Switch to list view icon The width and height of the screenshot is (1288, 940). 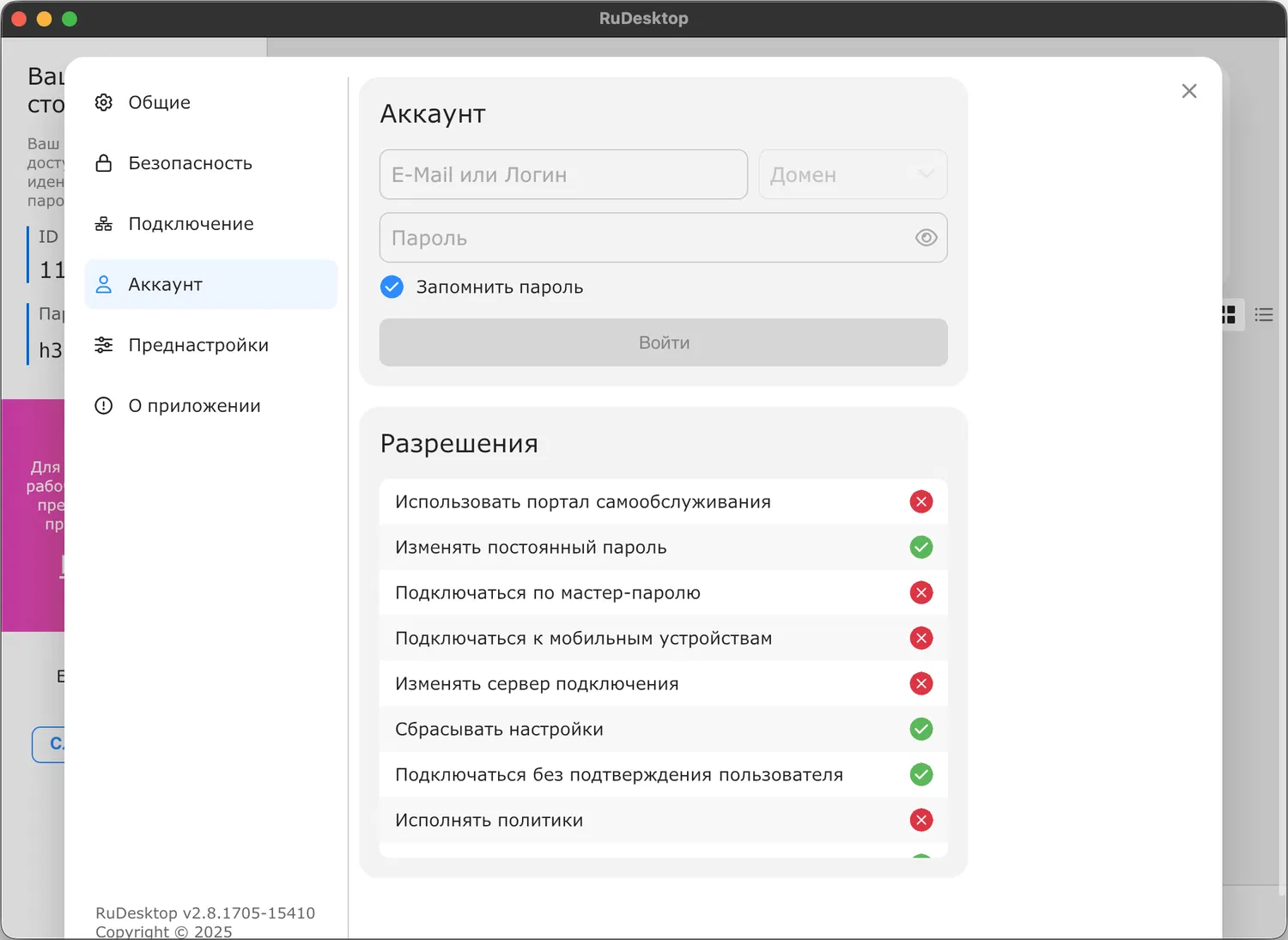click(1264, 315)
